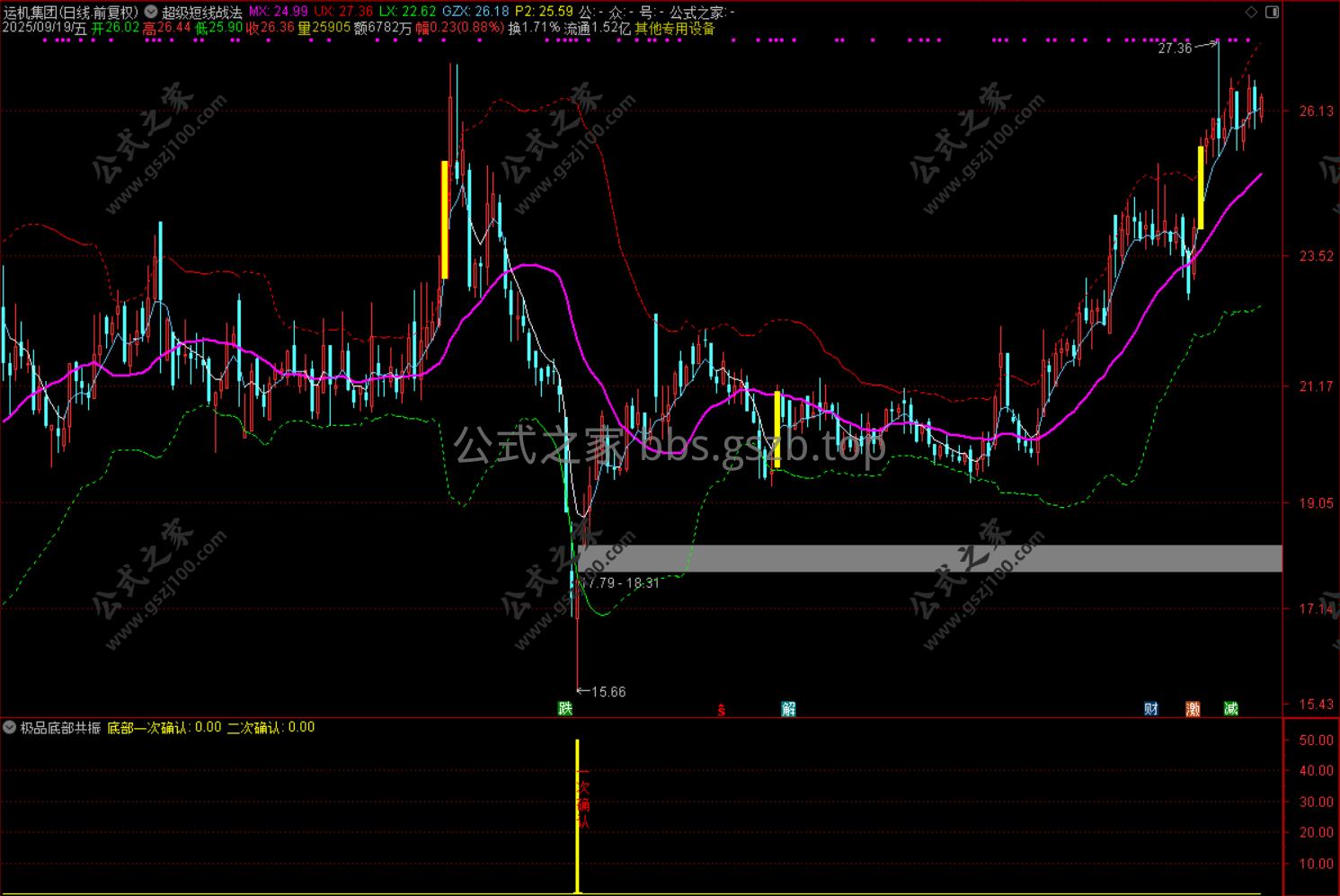Click the green 跌 event marker
This screenshot has width=1340, height=896.
(564, 709)
